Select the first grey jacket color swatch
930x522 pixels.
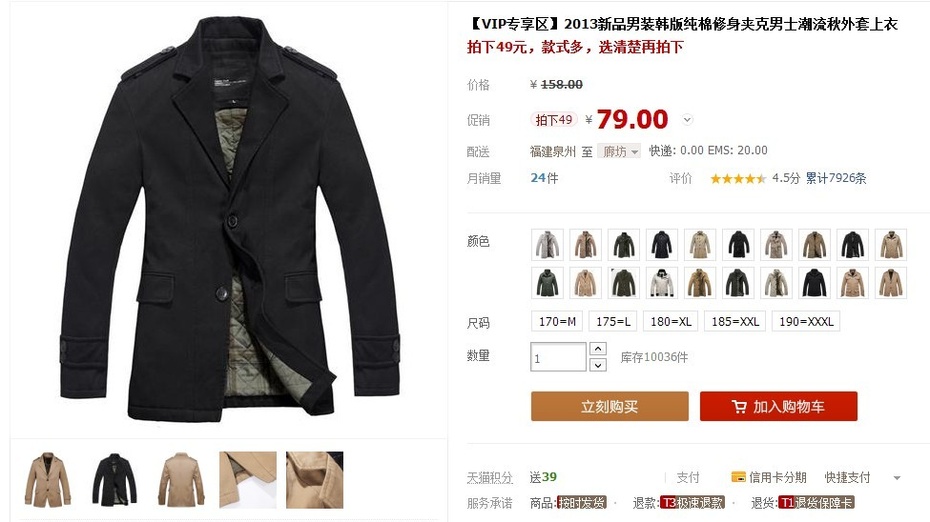(x=547, y=244)
